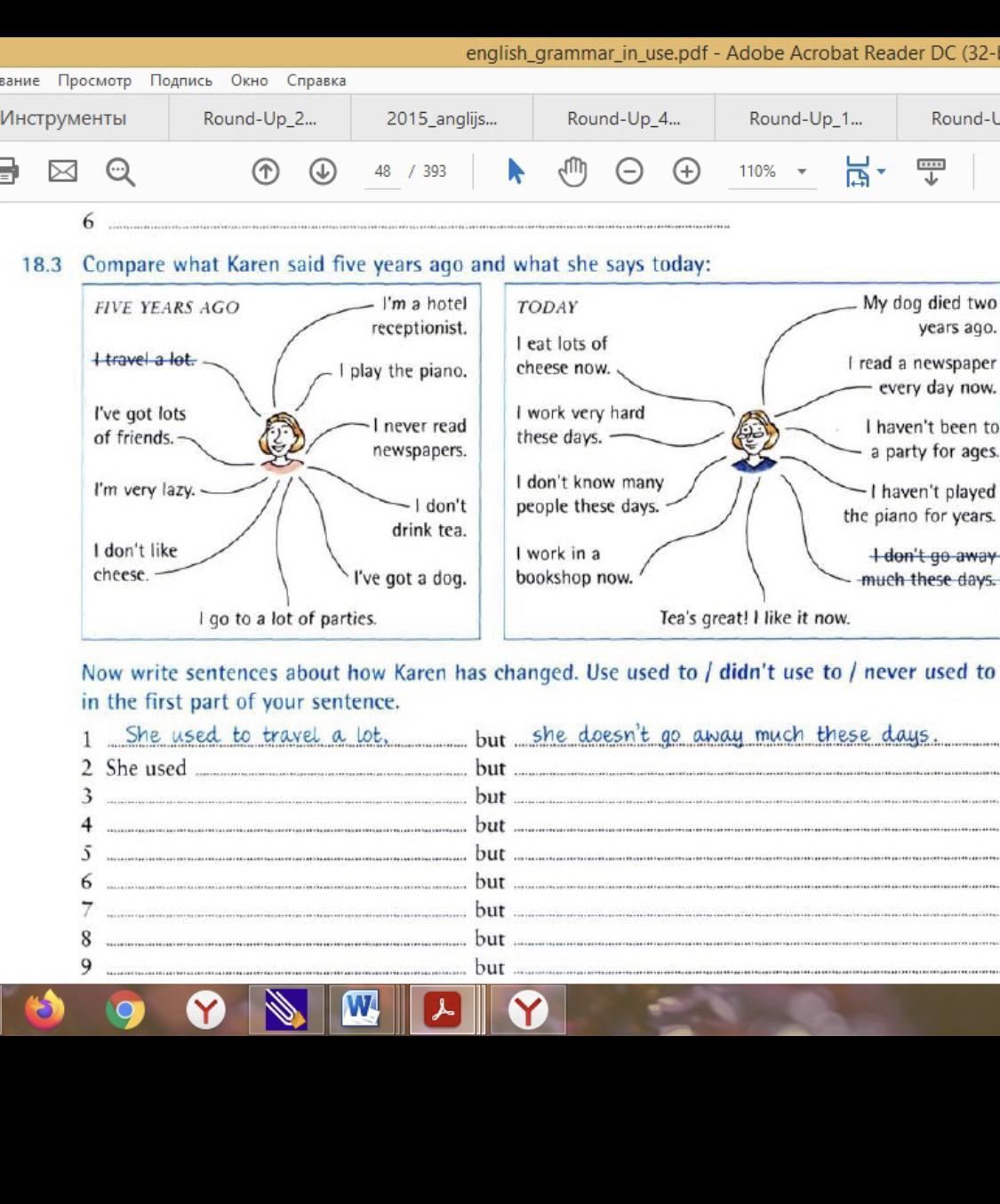Open the pencil notes app in taskbar

(285, 1010)
